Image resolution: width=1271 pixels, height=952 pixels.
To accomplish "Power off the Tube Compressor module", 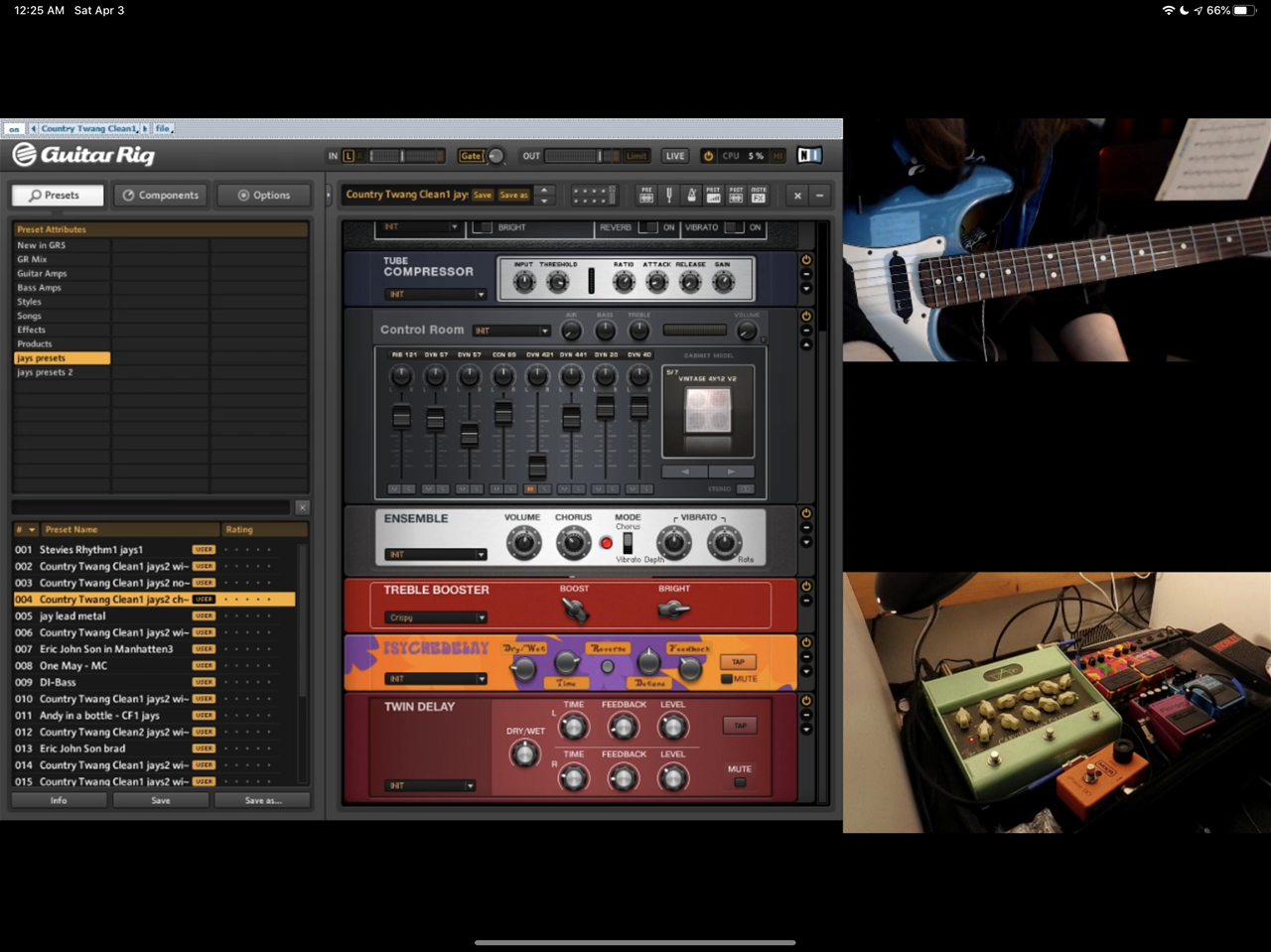I will pyautogui.click(x=806, y=260).
